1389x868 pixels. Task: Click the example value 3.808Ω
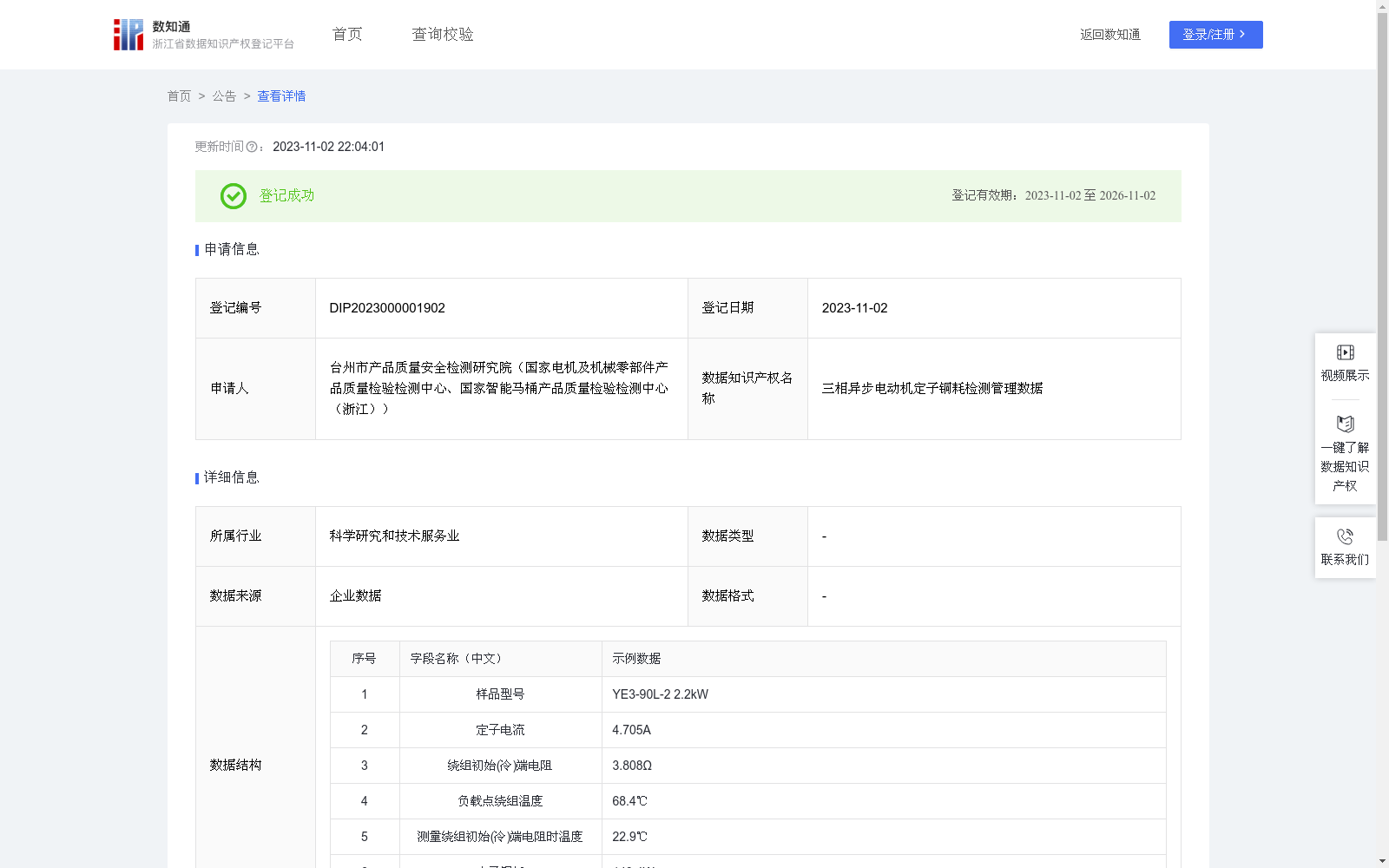(632, 766)
